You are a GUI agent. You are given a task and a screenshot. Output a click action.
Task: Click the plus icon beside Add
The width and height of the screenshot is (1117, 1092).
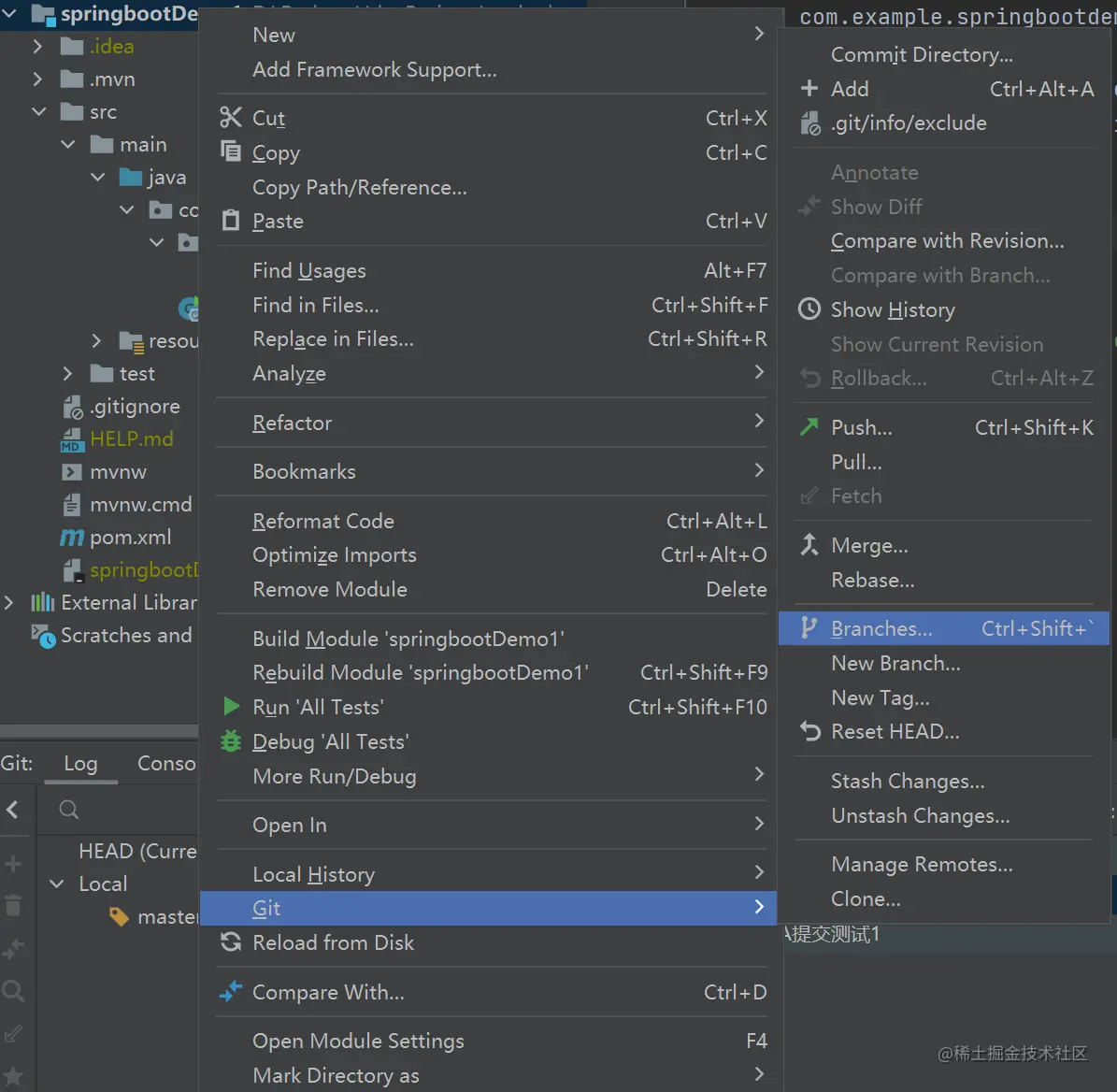pyautogui.click(x=809, y=88)
